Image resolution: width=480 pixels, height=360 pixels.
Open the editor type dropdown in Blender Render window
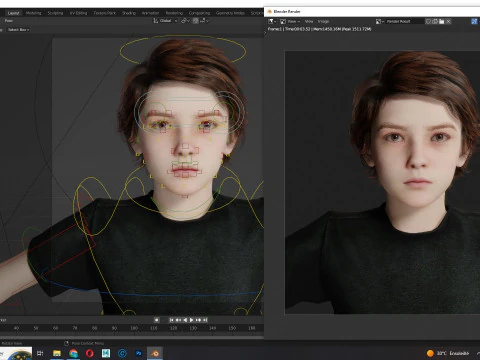(272, 21)
